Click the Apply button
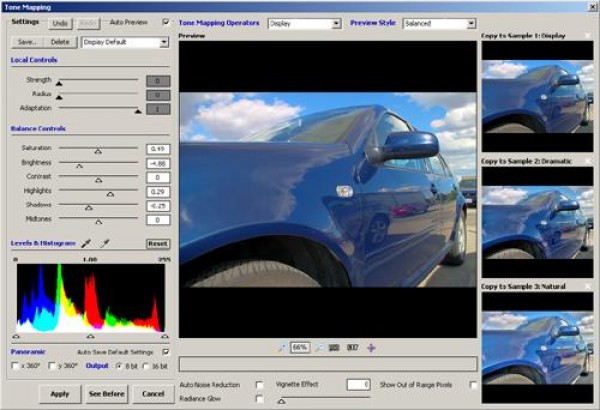The image size is (600, 410). (x=59, y=394)
